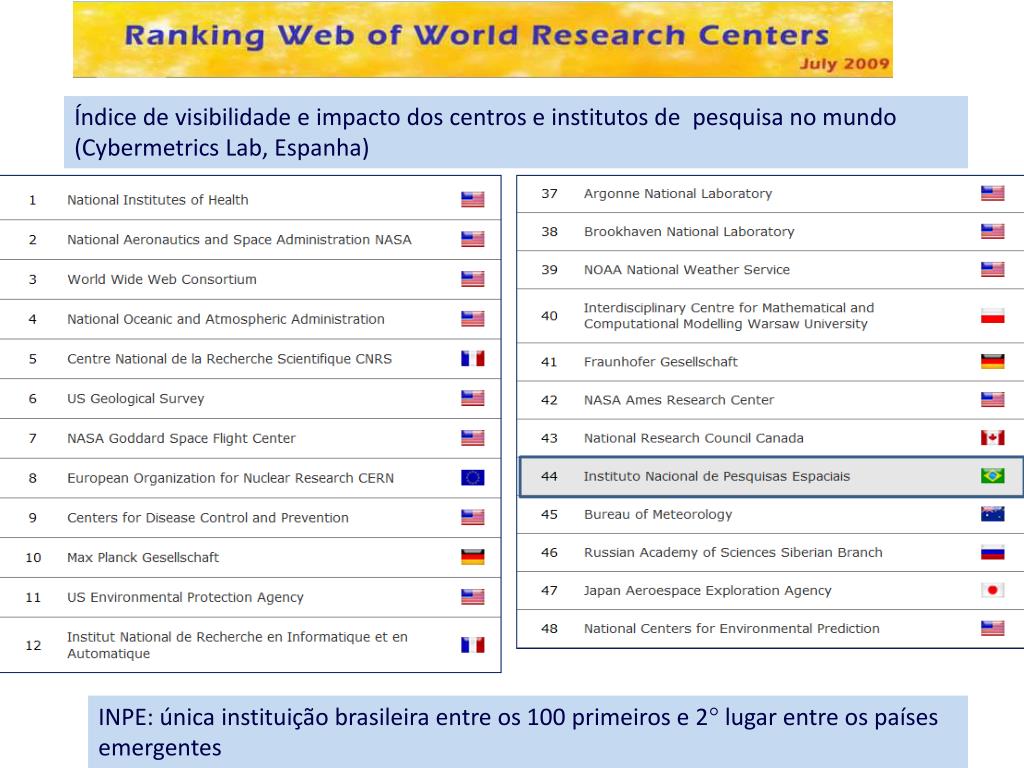Click the EU flag in the CERN row
The image size is (1024, 768).
coord(472,477)
